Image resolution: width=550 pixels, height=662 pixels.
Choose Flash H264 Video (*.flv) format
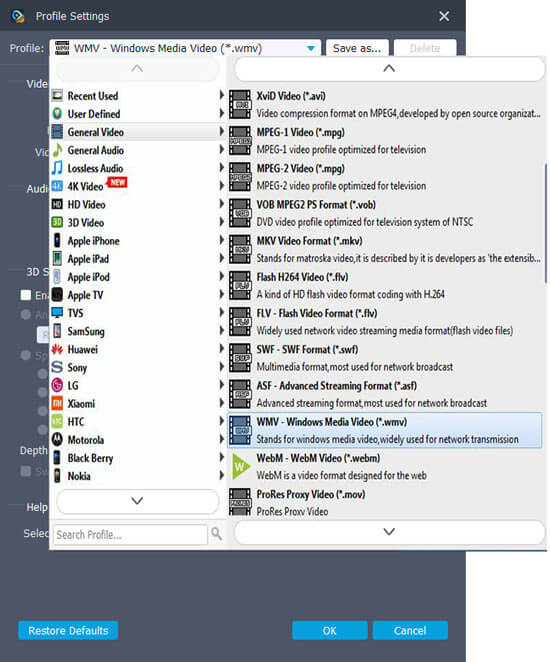click(385, 285)
